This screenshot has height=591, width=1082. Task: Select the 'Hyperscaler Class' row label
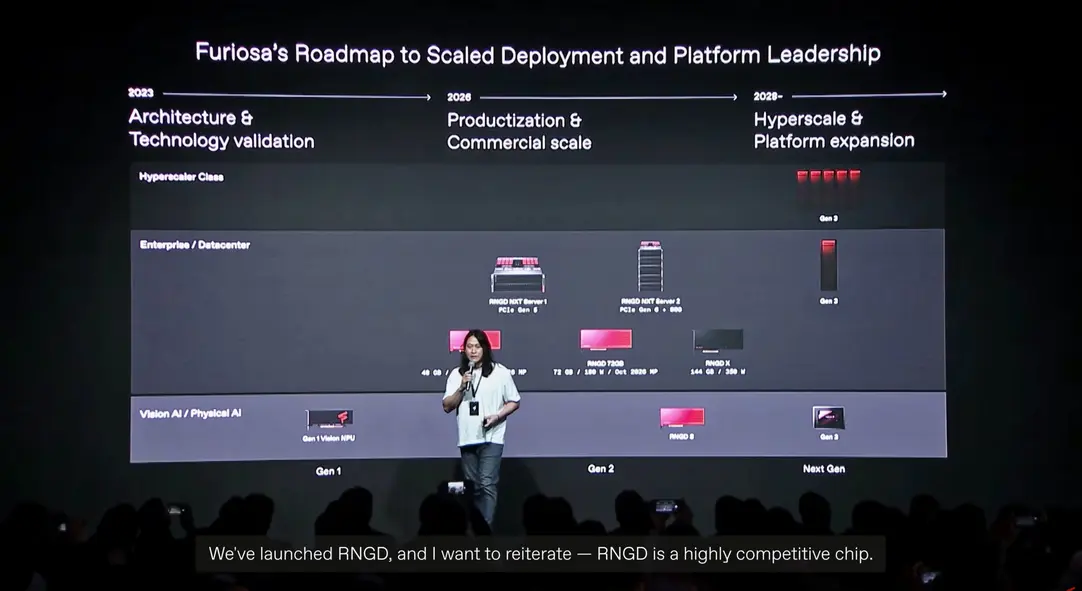(x=181, y=177)
